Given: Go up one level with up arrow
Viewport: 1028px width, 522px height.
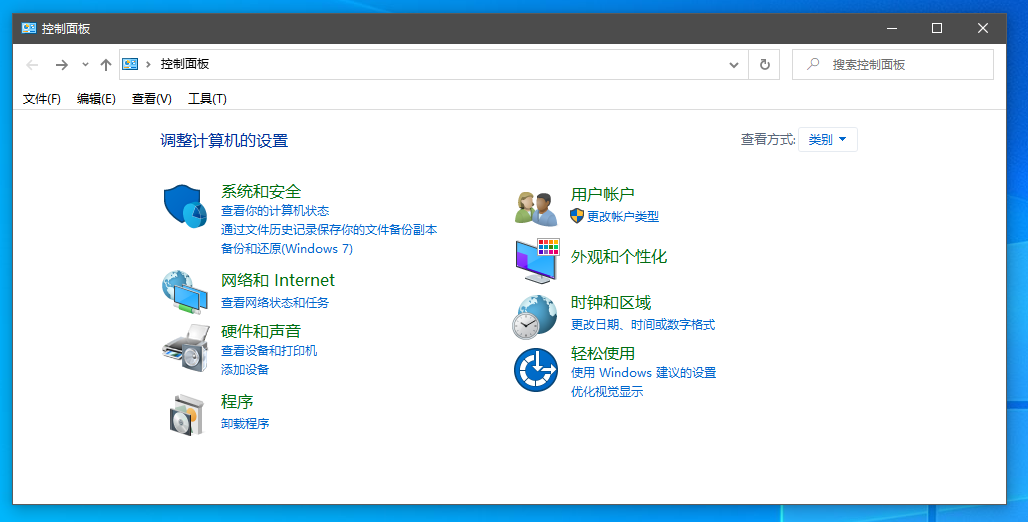Looking at the screenshot, I should [106, 64].
